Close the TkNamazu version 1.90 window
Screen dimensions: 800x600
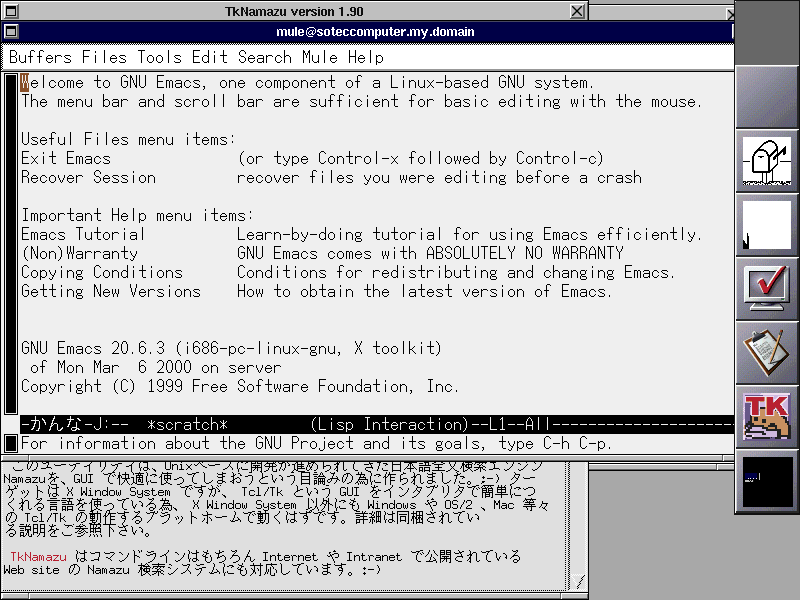pos(577,11)
